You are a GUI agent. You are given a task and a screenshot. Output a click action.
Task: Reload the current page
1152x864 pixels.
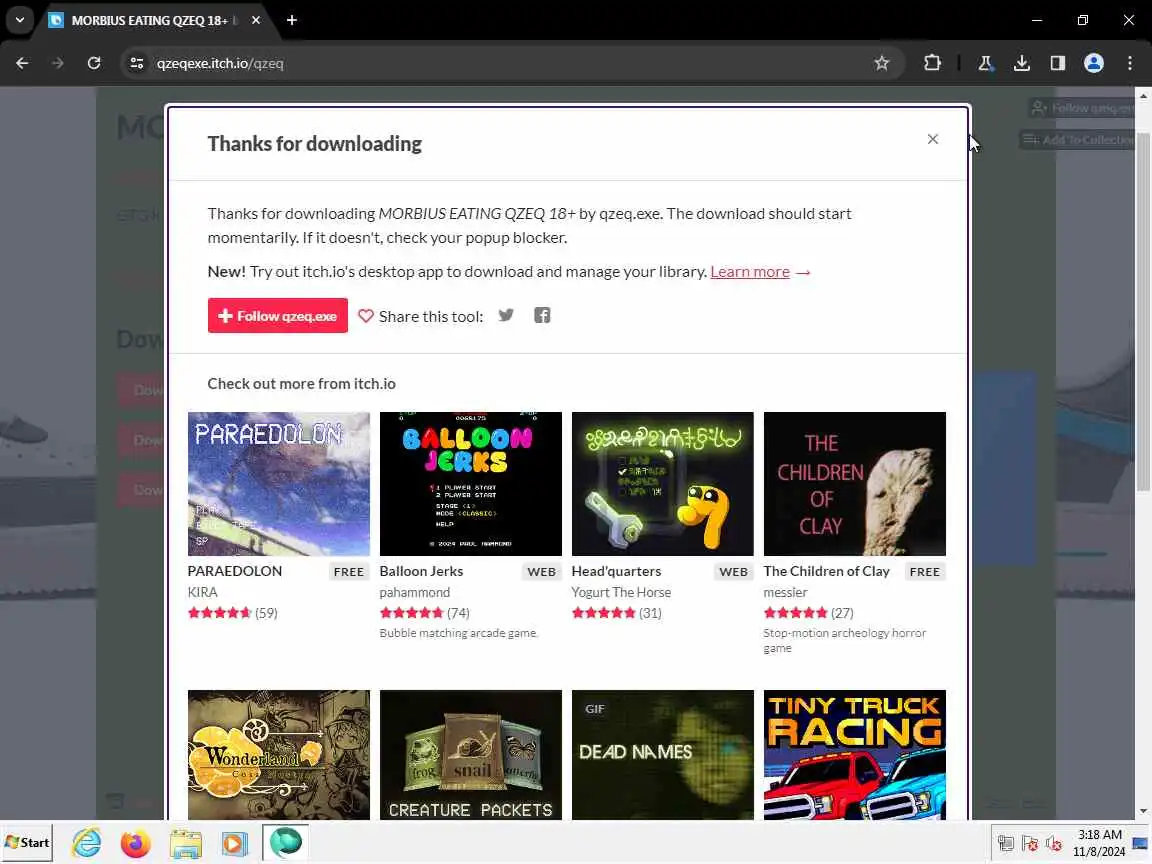[x=93, y=63]
